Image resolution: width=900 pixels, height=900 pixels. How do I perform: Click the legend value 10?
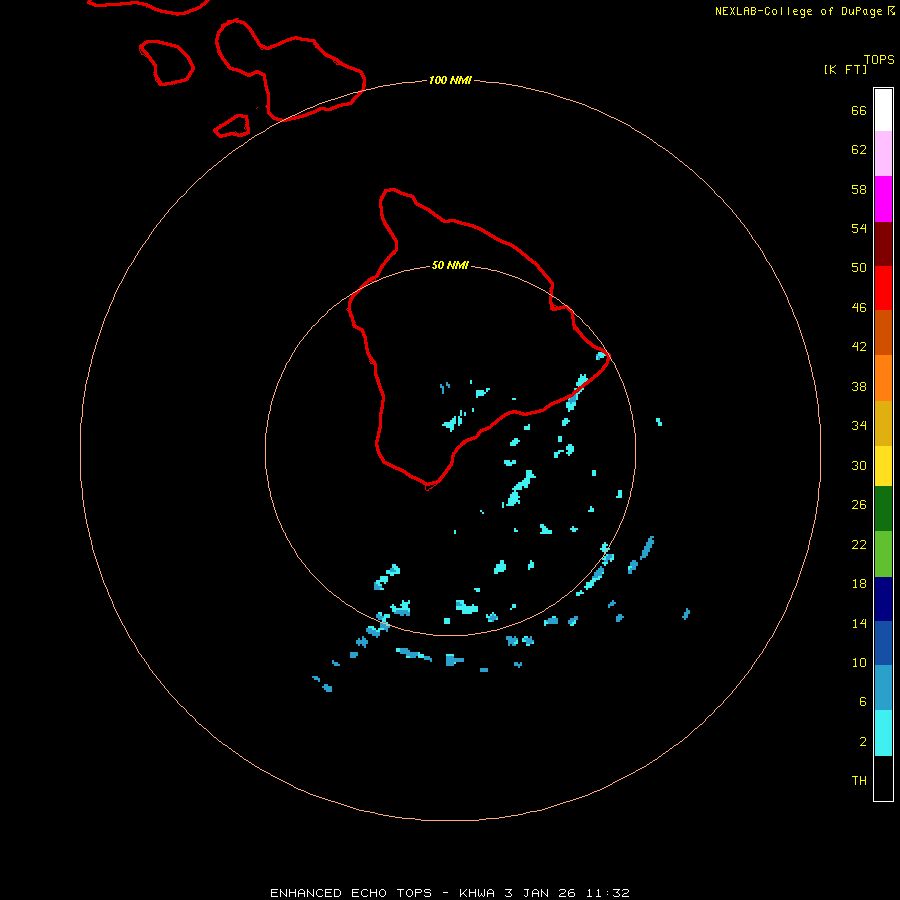pyautogui.click(x=859, y=663)
